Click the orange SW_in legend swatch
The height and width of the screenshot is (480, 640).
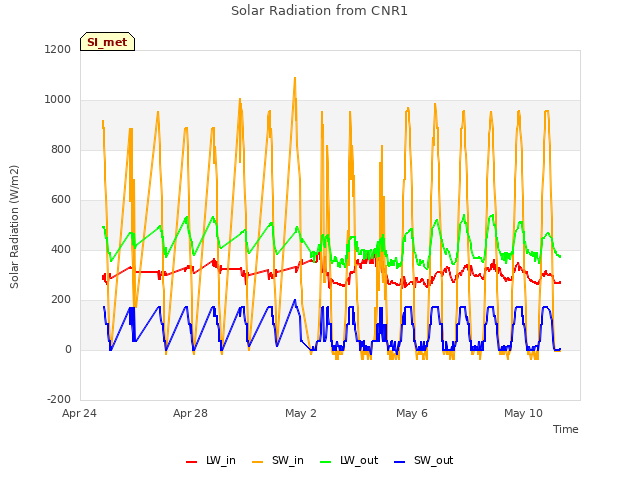[x=258, y=462]
